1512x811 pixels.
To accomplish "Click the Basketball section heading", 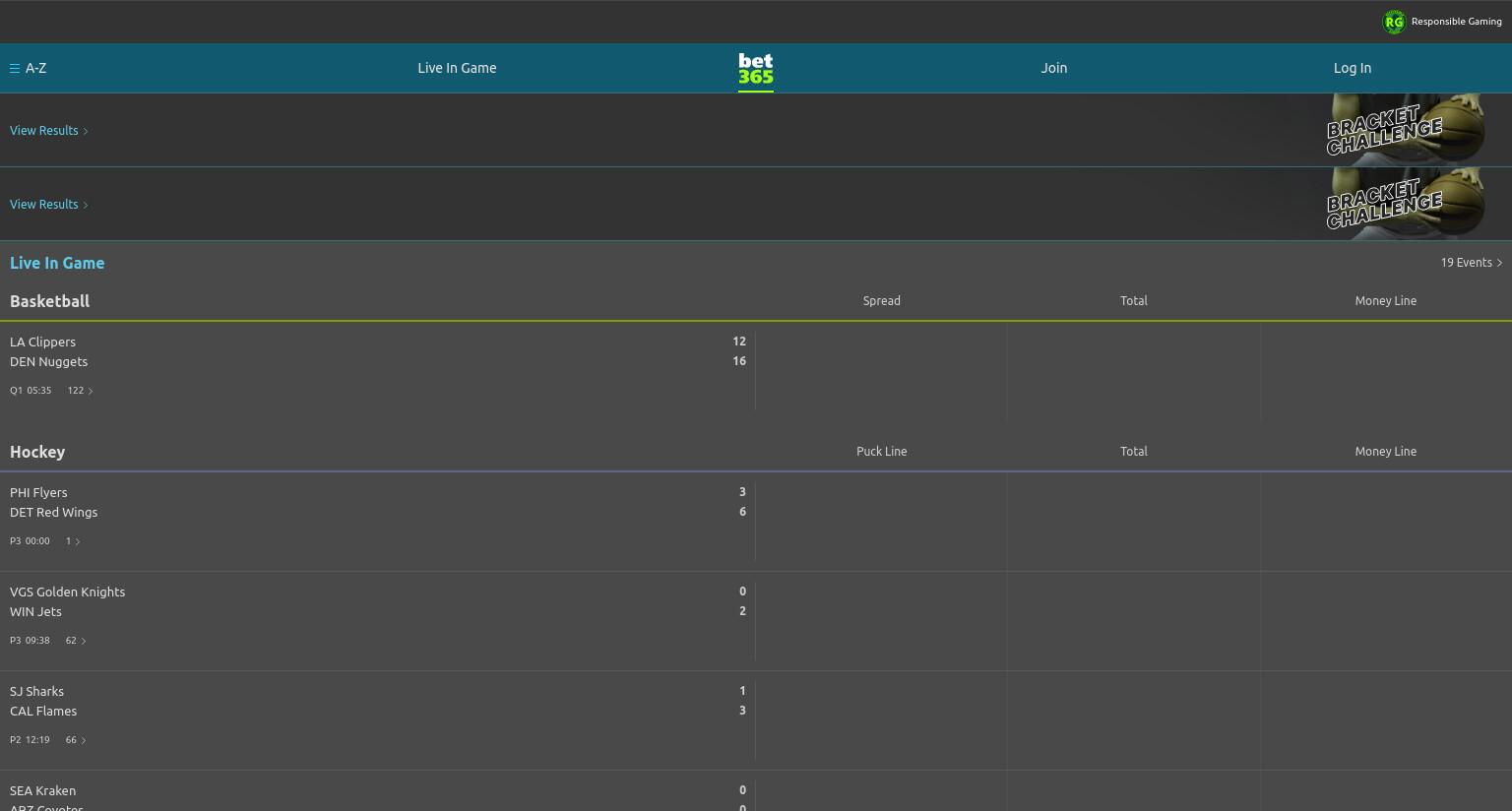I will (49, 301).
